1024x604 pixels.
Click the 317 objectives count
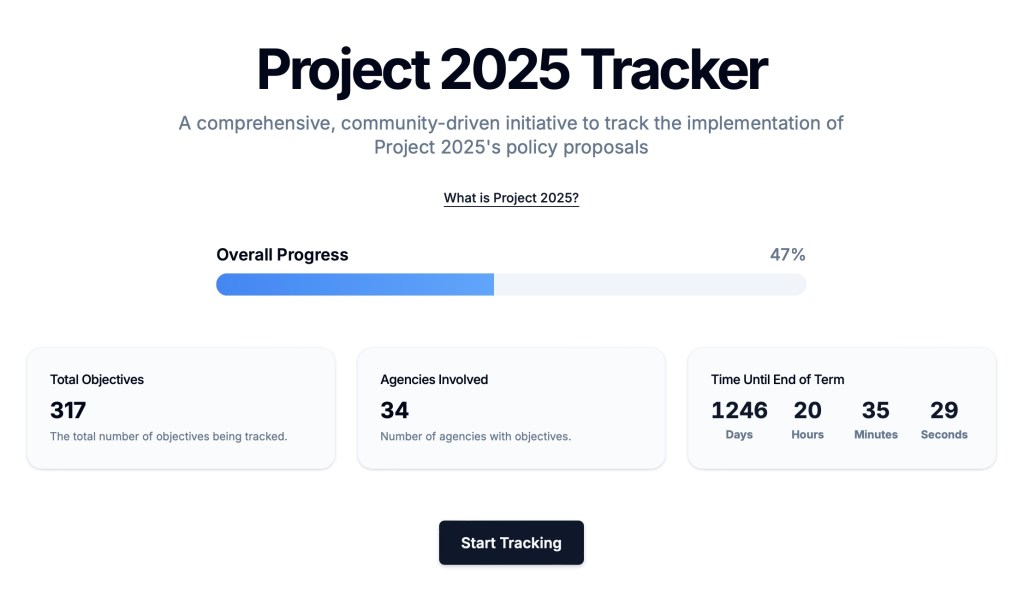(68, 410)
